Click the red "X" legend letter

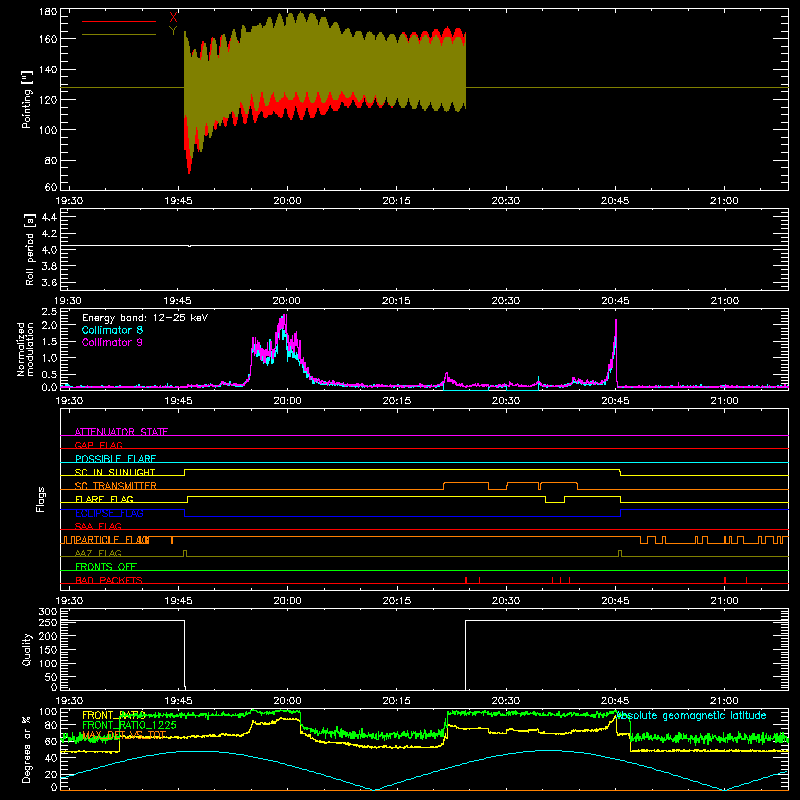click(x=173, y=18)
